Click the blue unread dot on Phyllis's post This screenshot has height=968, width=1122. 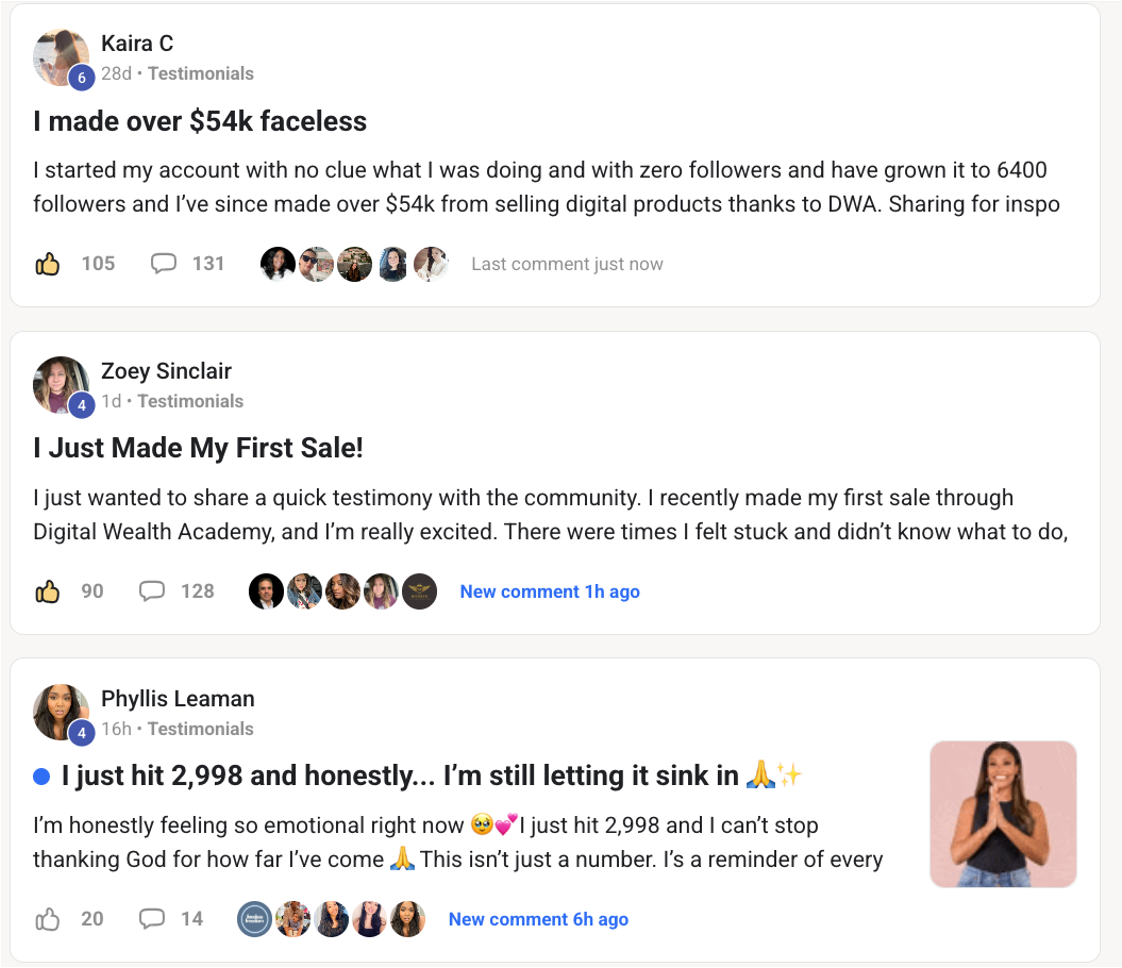point(42,776)
